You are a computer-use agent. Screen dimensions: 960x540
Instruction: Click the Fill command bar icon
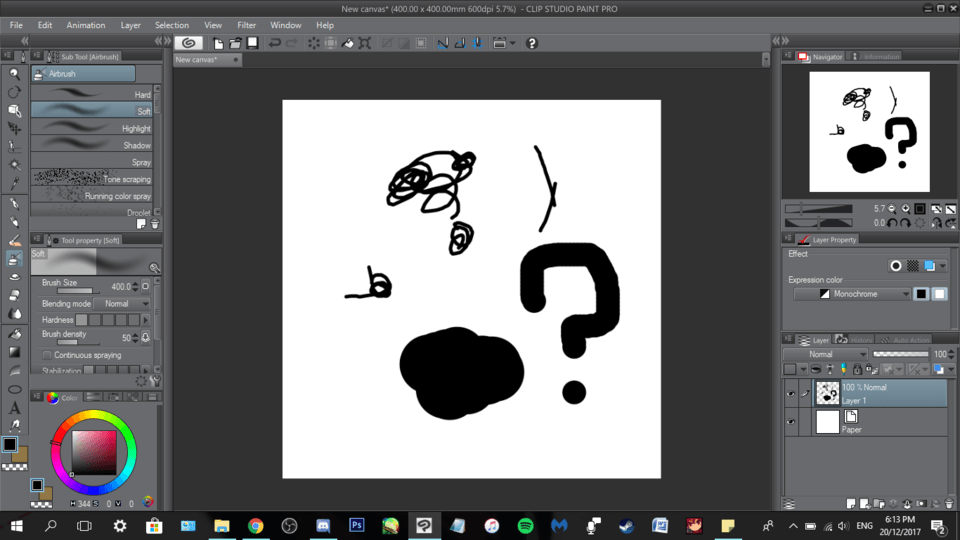pos(348,43)
